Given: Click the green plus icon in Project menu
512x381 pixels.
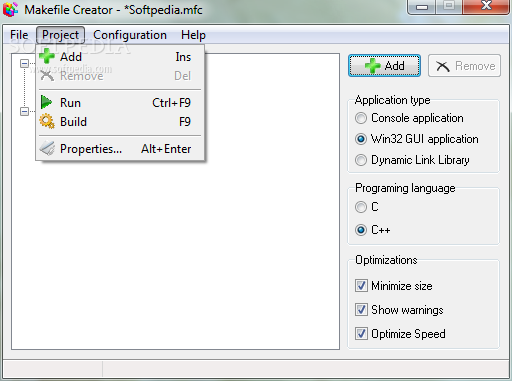Looking at the screenshot, I should (47, 56).
